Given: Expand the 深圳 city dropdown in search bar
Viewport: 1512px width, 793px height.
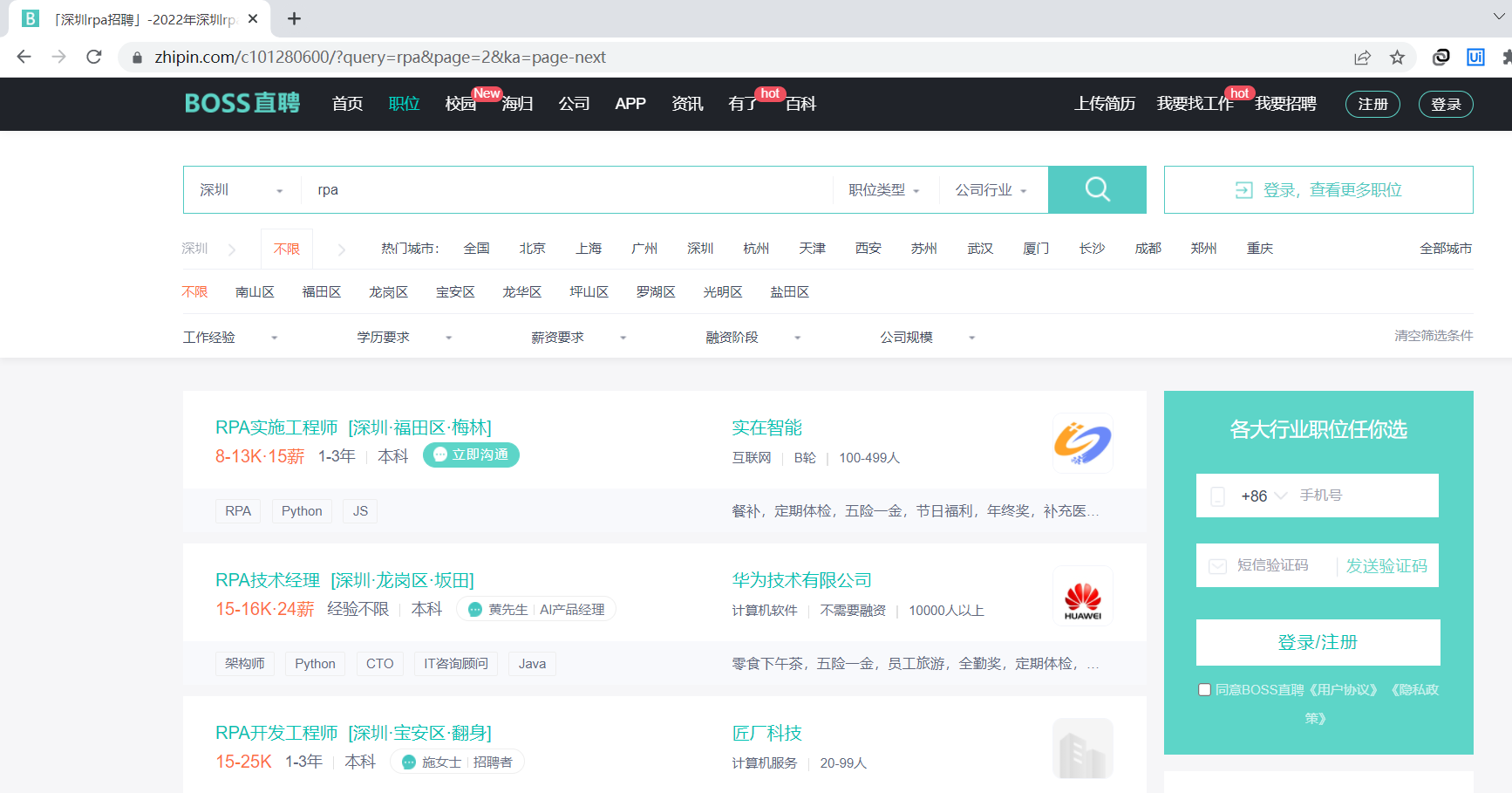Looking at the screenshot, I should 242,190.
